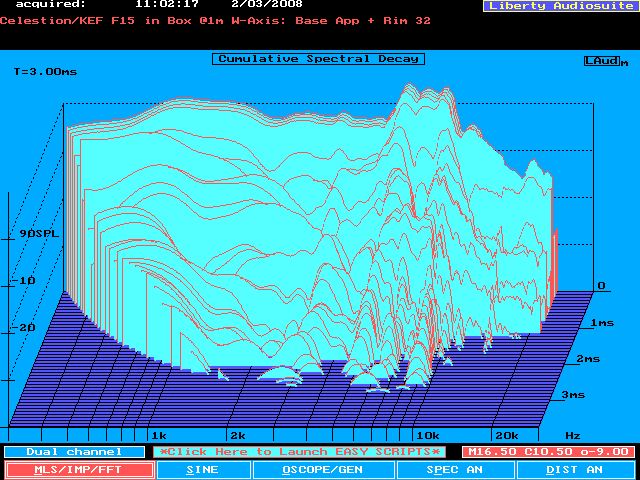Image resolution: width=640 pixels, height=480 pixels.
Task: Click the 2k frequency axis label
Action: [237, 436]
